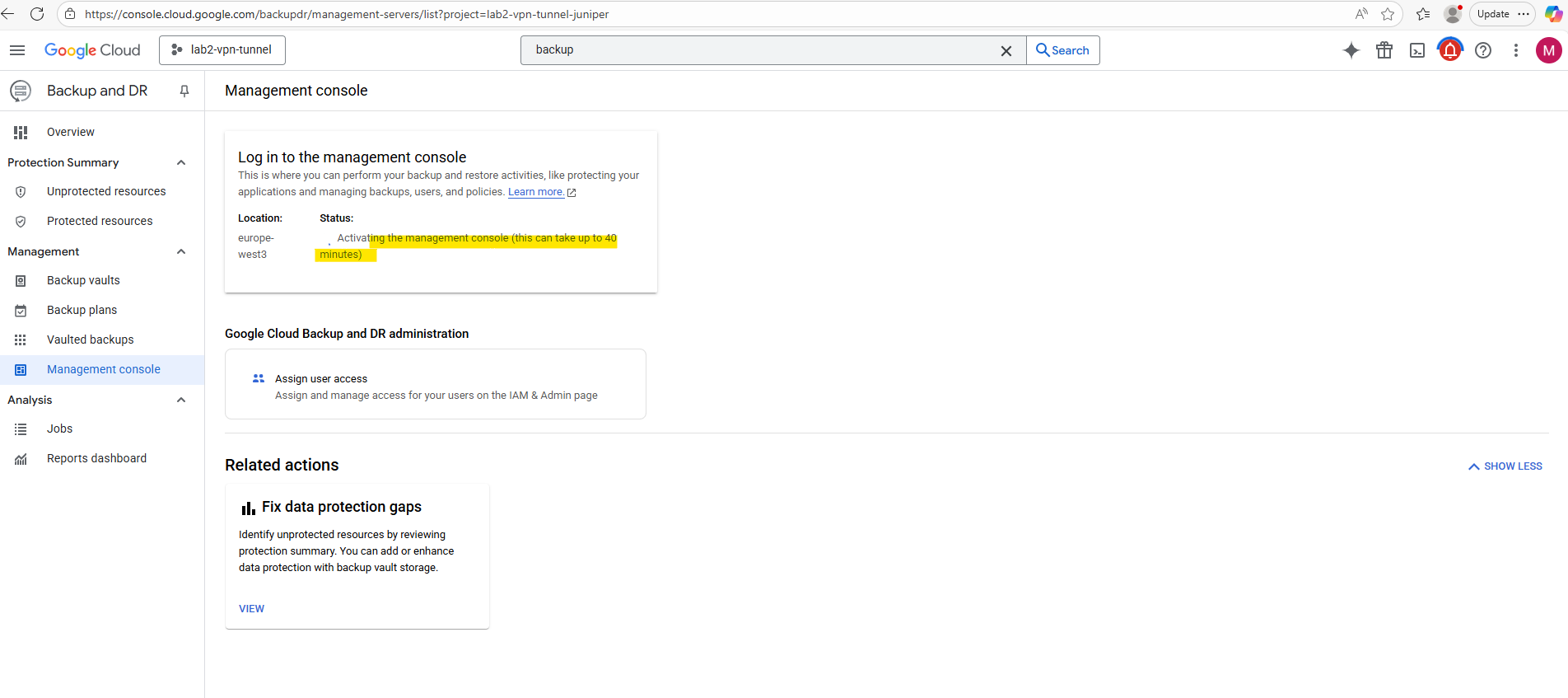Click SHOW LESS for related actions

tap(1505, 466)
